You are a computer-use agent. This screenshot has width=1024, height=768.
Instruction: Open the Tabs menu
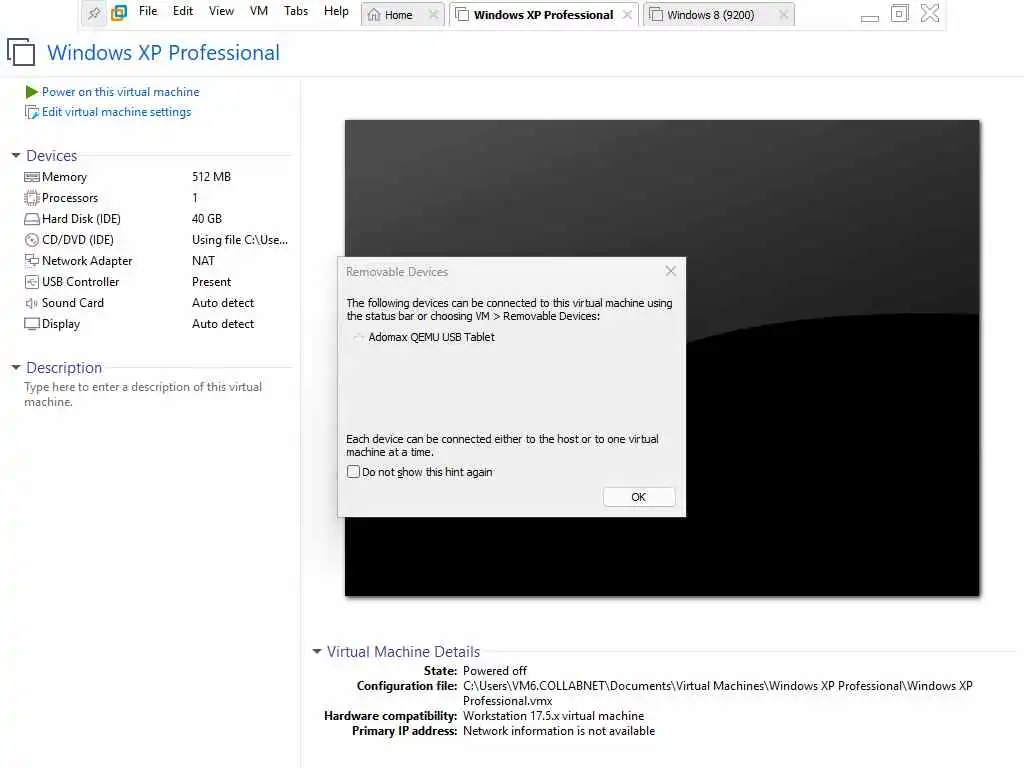[x=296, y=11]
